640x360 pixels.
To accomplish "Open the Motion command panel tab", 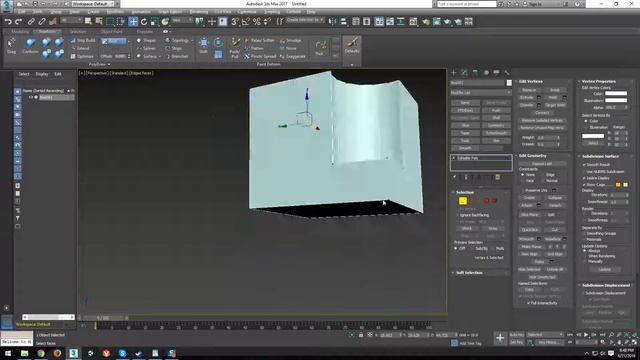I will [x=486, y=73].
